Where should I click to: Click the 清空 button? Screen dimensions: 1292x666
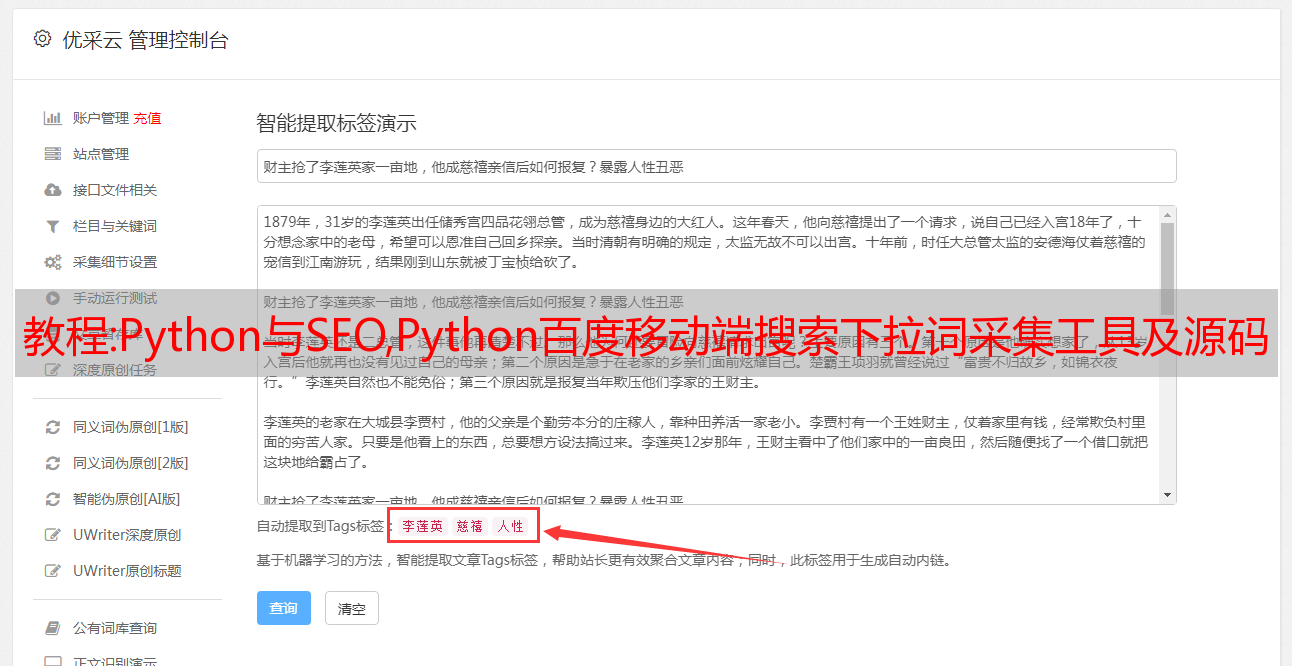(x=352, y=608)
